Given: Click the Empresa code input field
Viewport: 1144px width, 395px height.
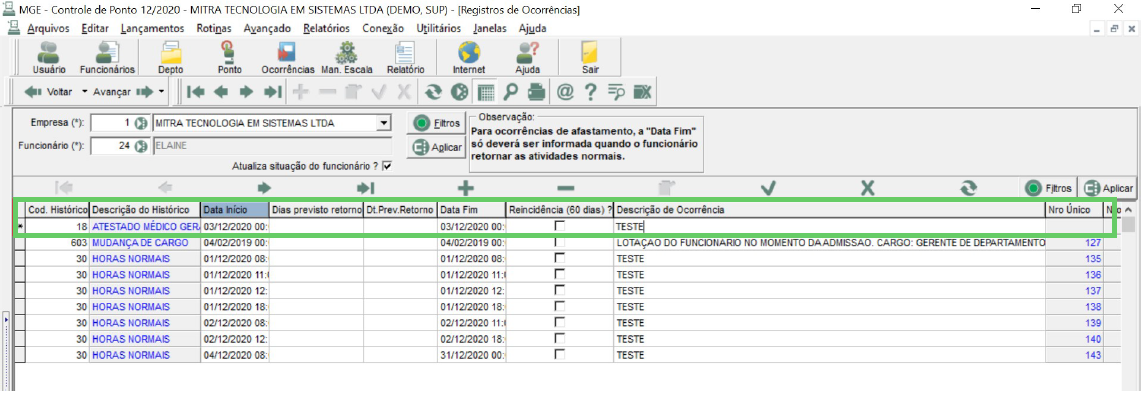Looking at the screenshot, I should 112,123.
